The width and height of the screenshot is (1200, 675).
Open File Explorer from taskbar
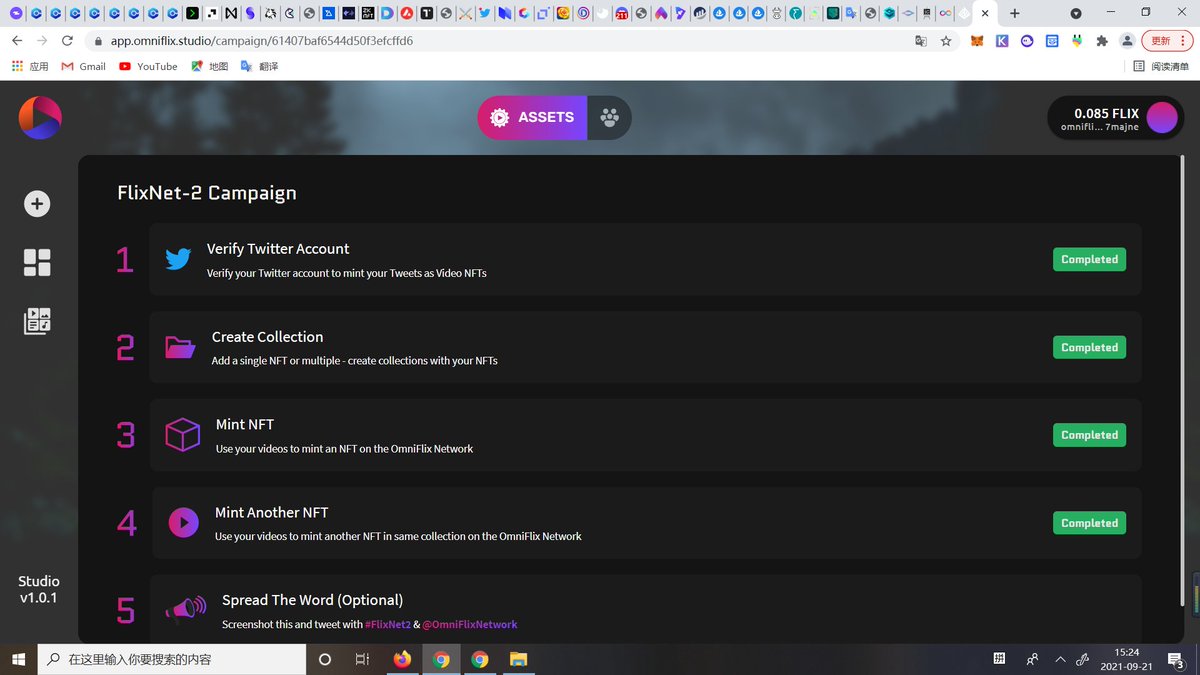(x=519, y=659)
